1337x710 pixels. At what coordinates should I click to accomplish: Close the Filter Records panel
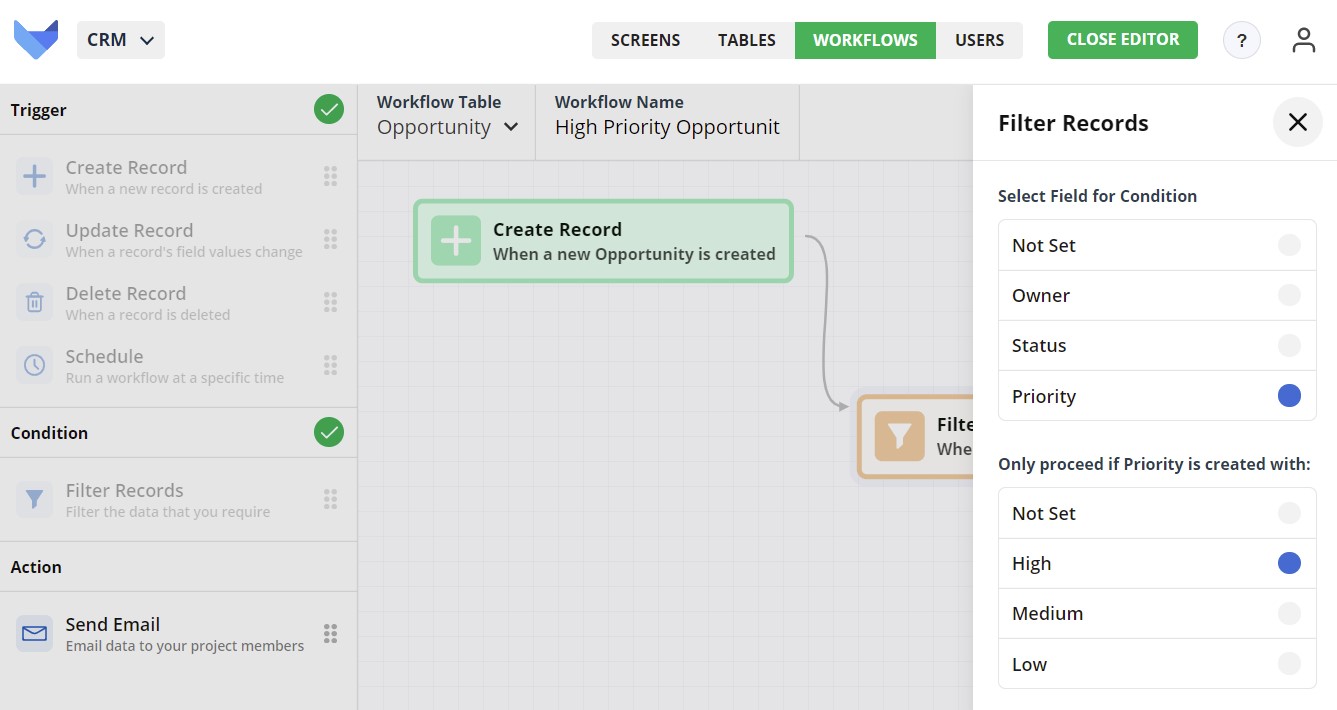click(1298, 122)
